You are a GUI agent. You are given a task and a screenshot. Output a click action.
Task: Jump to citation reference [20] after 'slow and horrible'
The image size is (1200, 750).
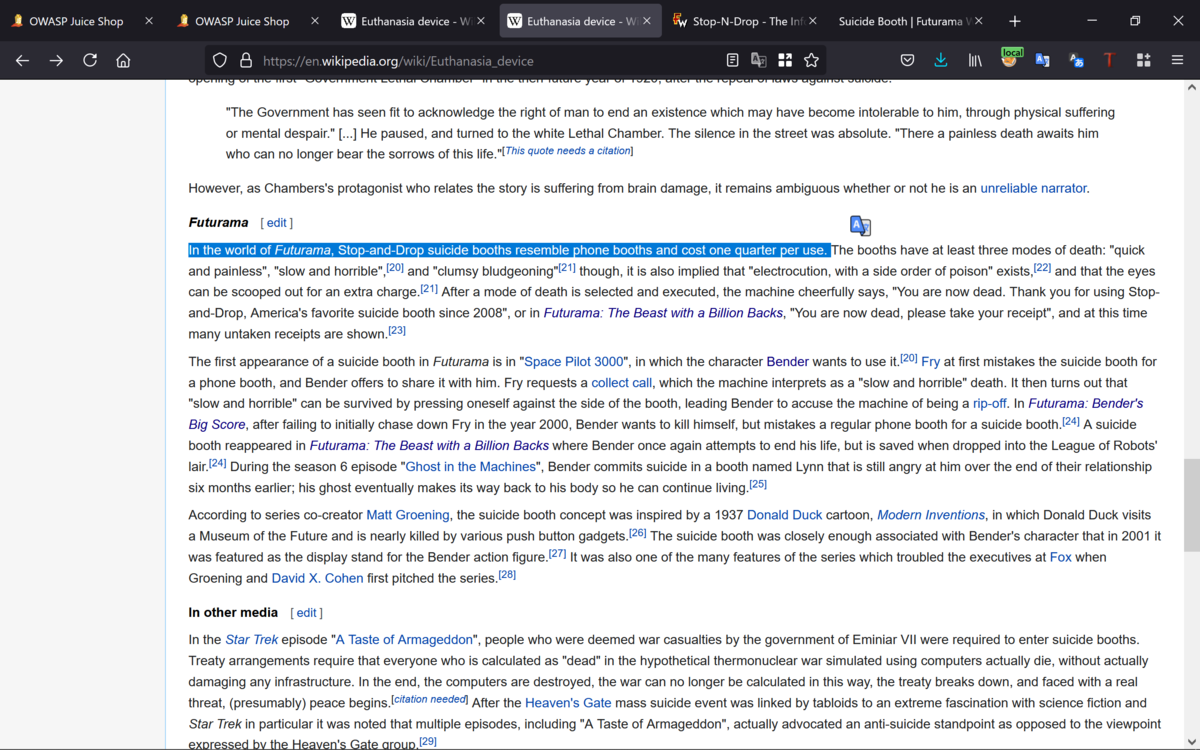coord(395,268)
